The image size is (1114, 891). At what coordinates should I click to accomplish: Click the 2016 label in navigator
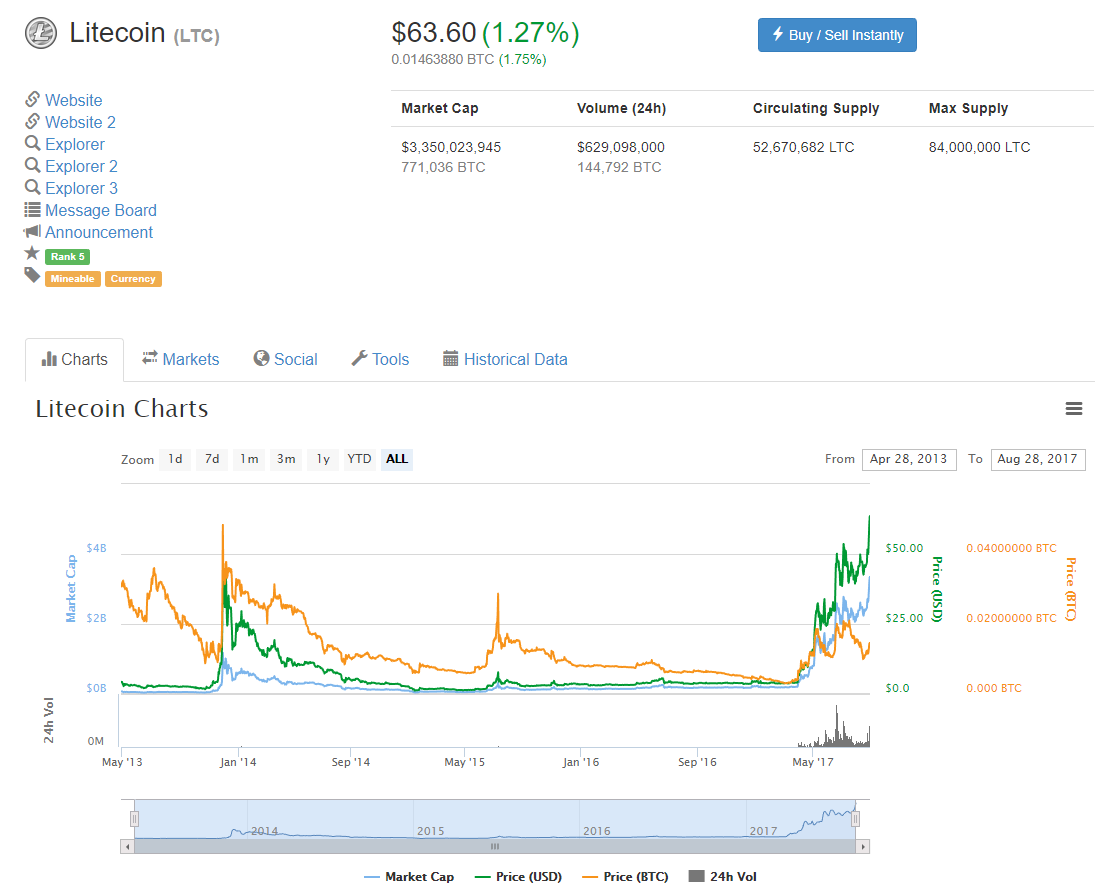pyautogui.click(x=597, y=831)
